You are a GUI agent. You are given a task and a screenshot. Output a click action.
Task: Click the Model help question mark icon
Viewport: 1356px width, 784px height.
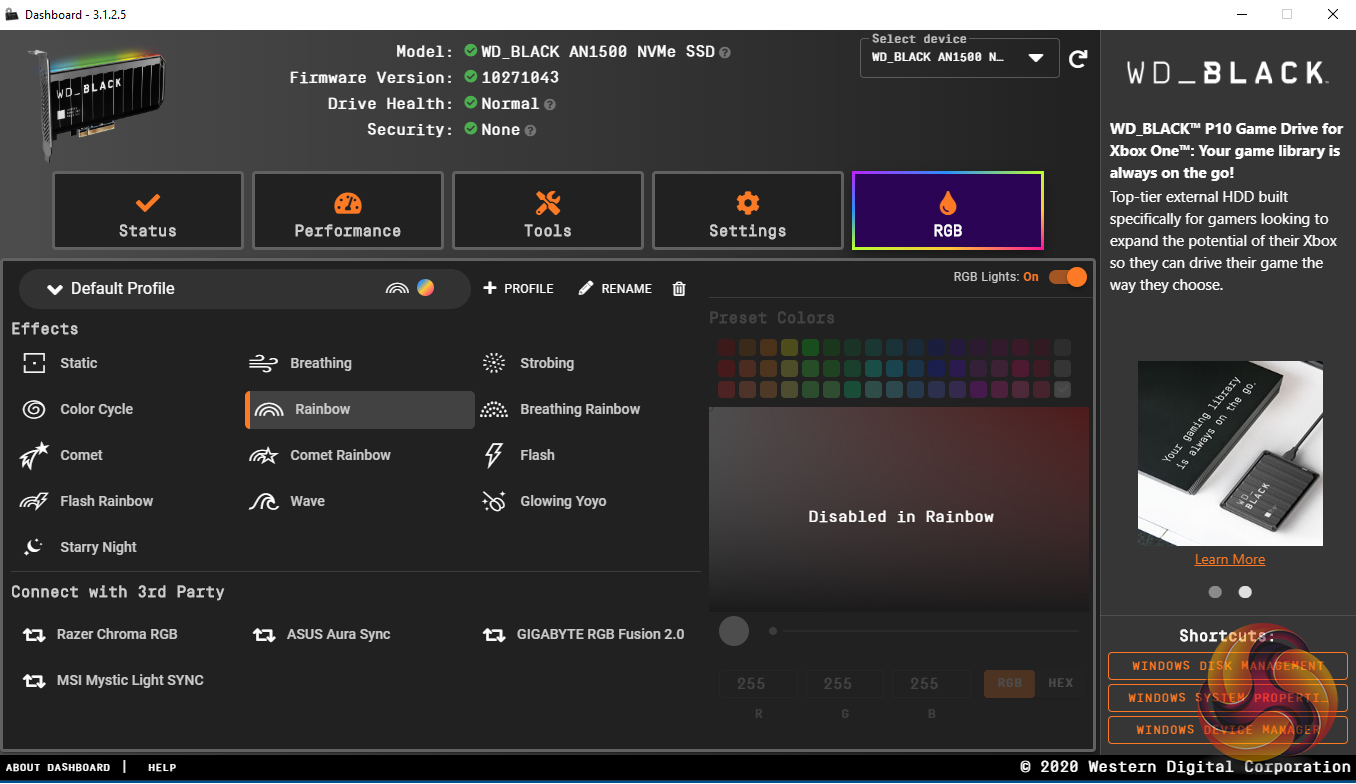[725, 52]
